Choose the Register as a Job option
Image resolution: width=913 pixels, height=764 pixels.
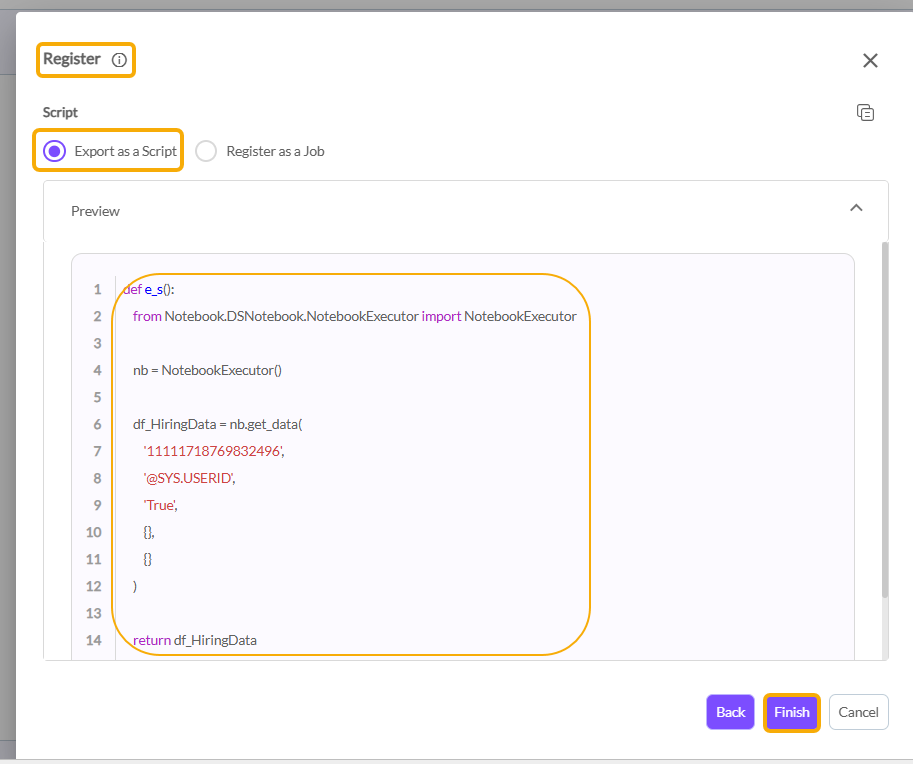coord(207,151)
